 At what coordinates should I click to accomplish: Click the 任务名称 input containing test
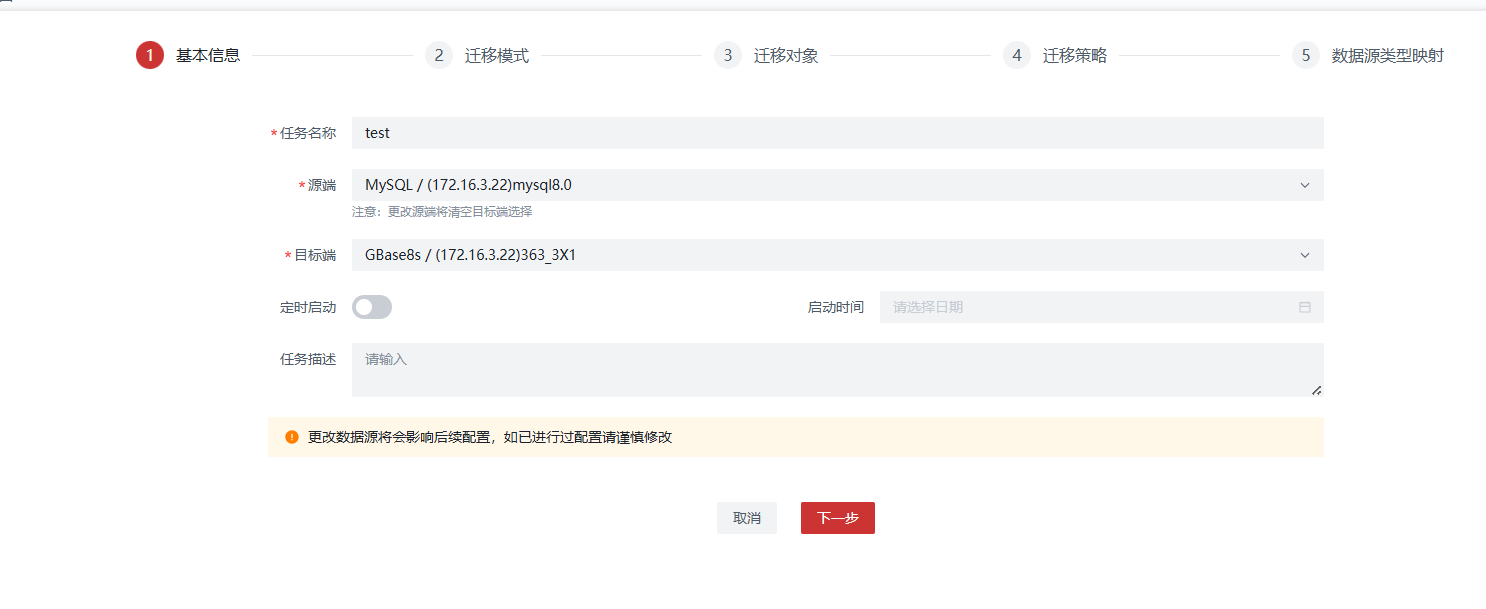[x=837, y=133]
